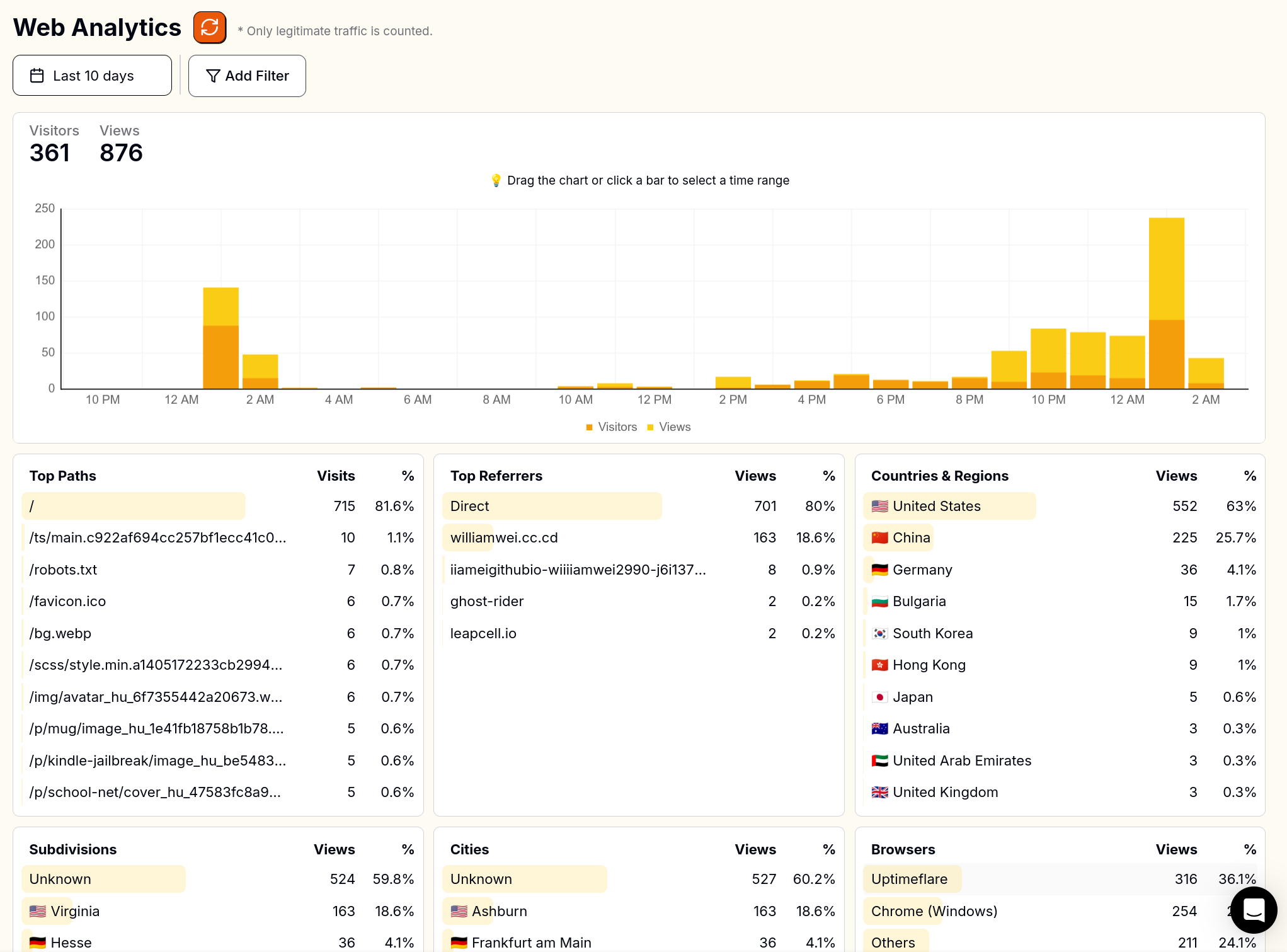Click the orange refresh icon
1287x952 pixels.
(x=210, y=28)
